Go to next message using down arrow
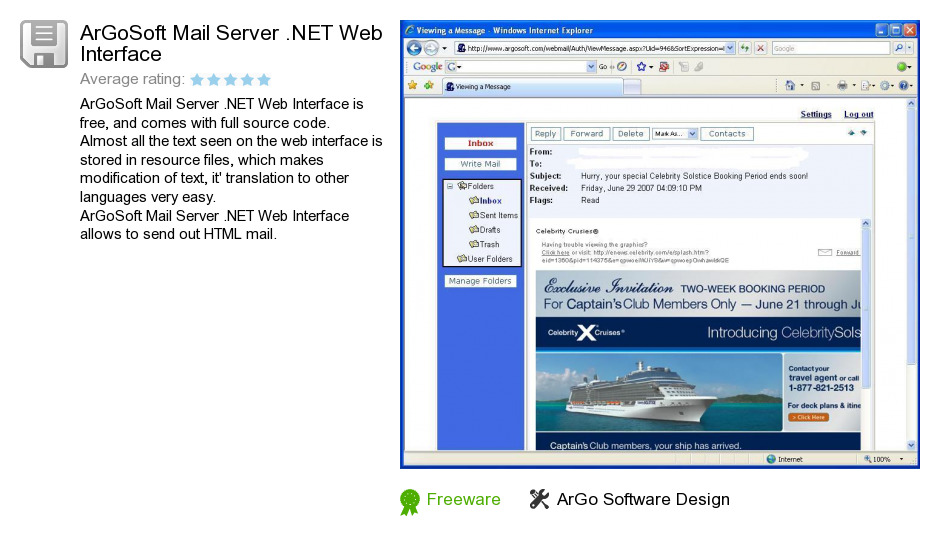Screen dimensions: 940x546 pos(863,132)
